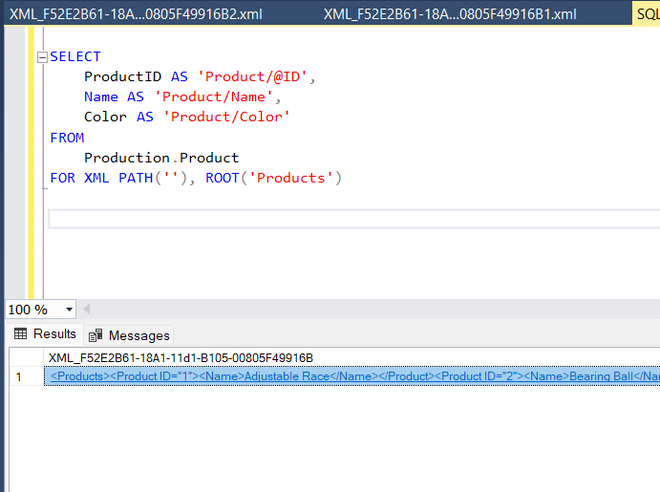Click the 'Product/Name' string literal
This screenshot has height=492, width=660.
tap(214, 97)
